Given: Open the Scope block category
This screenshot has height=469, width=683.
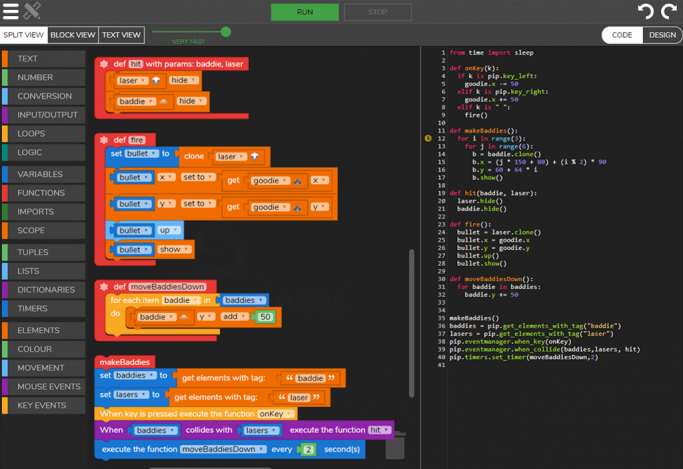Looking at the screenshot, I should click(x=44, y=230).
